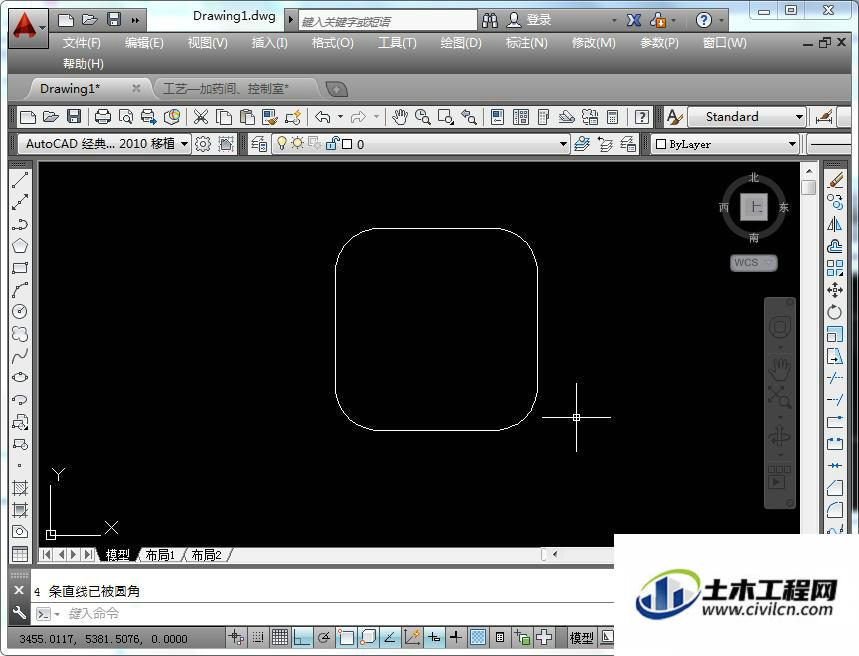Select the Polyline draw tool

coord(20,224)
